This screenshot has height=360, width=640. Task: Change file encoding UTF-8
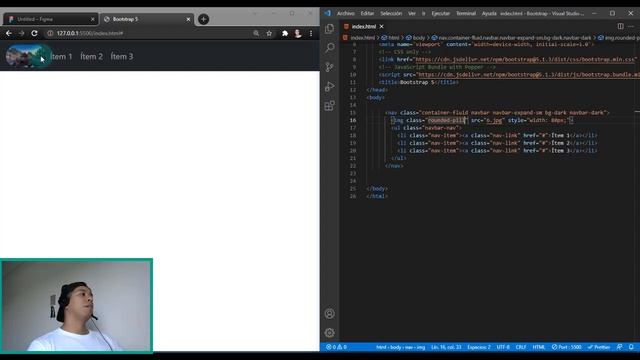click(x=503, y=347)
